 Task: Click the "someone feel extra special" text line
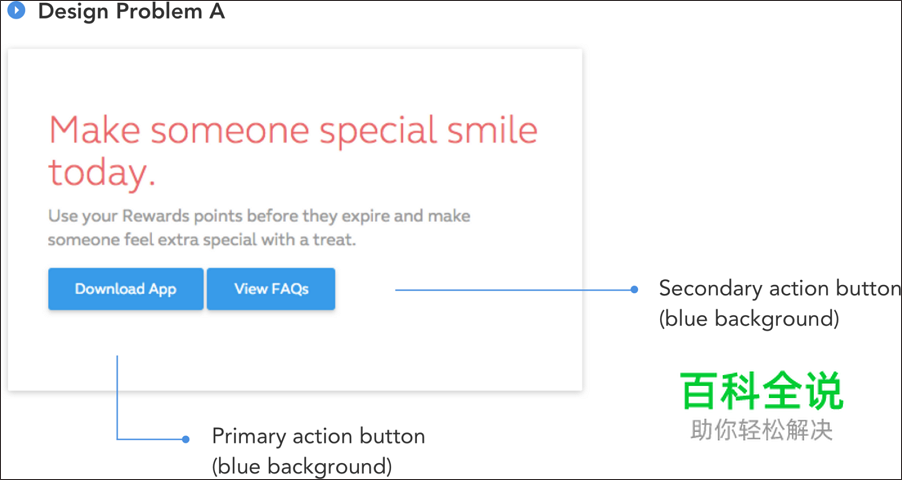201,241
